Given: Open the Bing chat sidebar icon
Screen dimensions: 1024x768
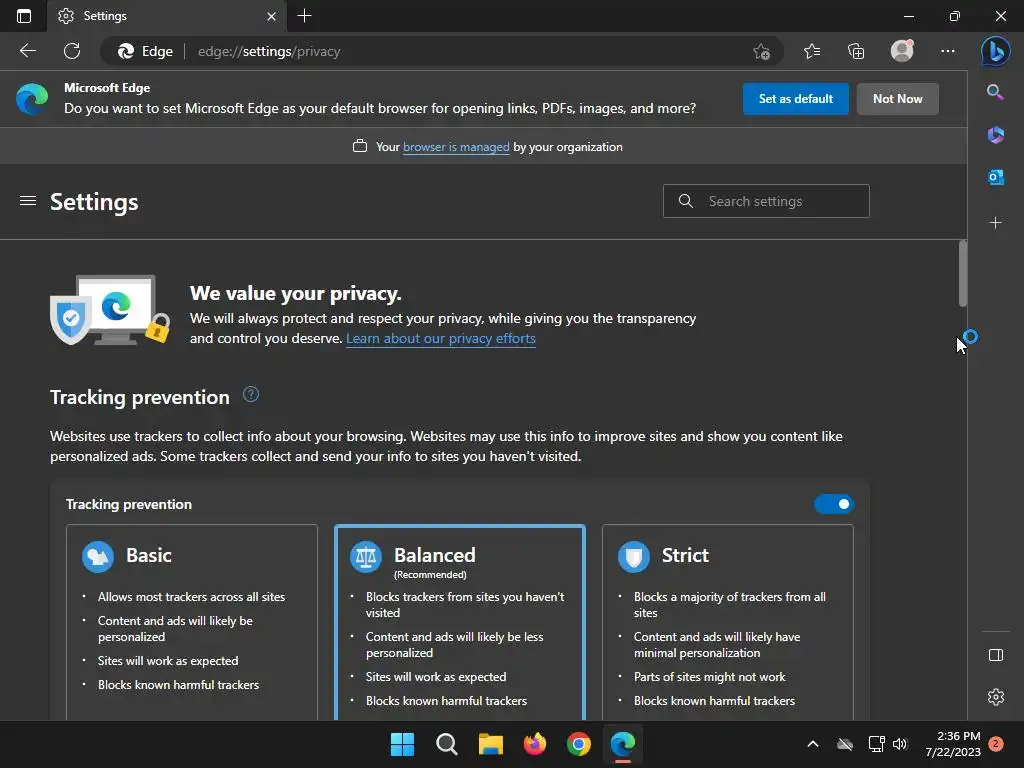Looking at the screenshot, I should pyautogui.click(x=995, y=52).
